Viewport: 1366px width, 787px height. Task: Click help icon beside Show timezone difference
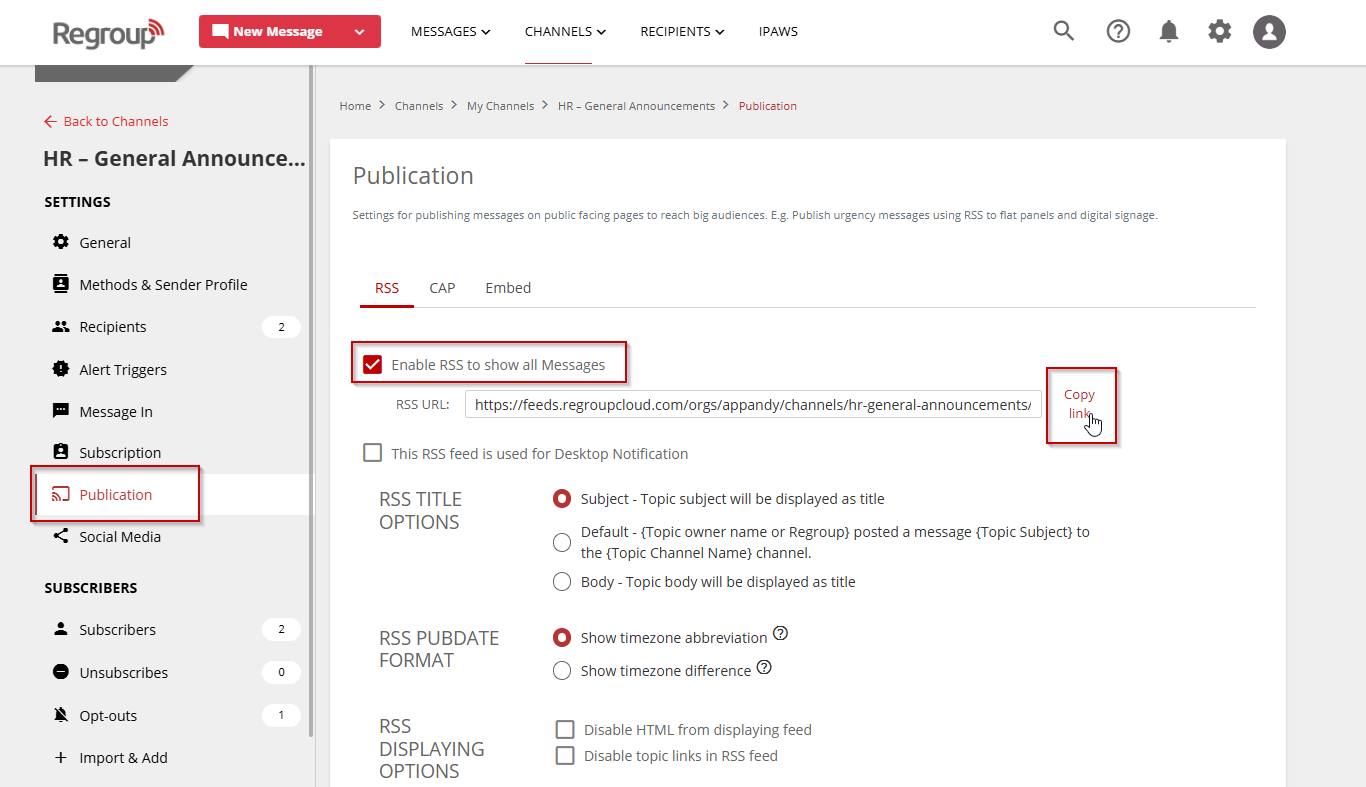pos(764,667)
